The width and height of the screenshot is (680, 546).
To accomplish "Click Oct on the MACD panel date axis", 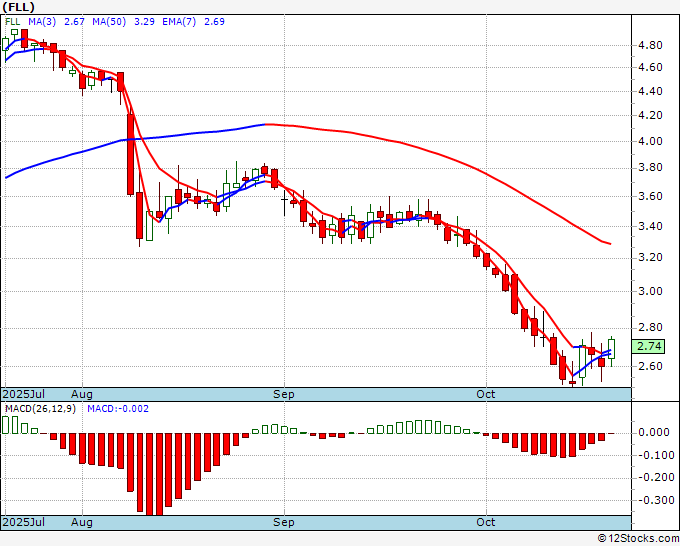I will (485, 522).
